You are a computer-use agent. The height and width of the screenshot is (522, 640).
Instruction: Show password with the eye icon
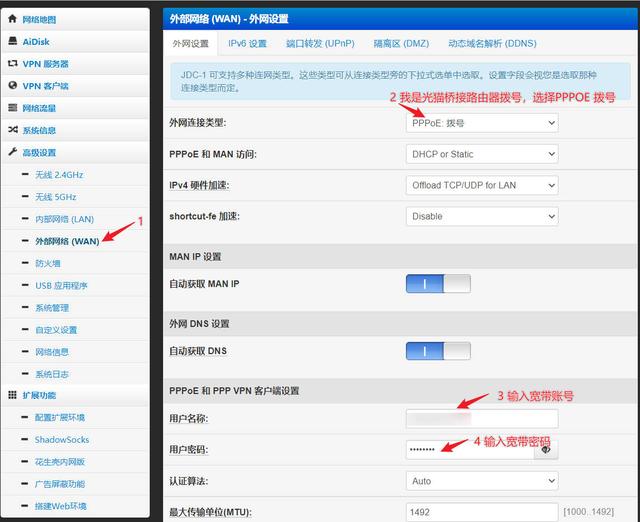(546, 450)
